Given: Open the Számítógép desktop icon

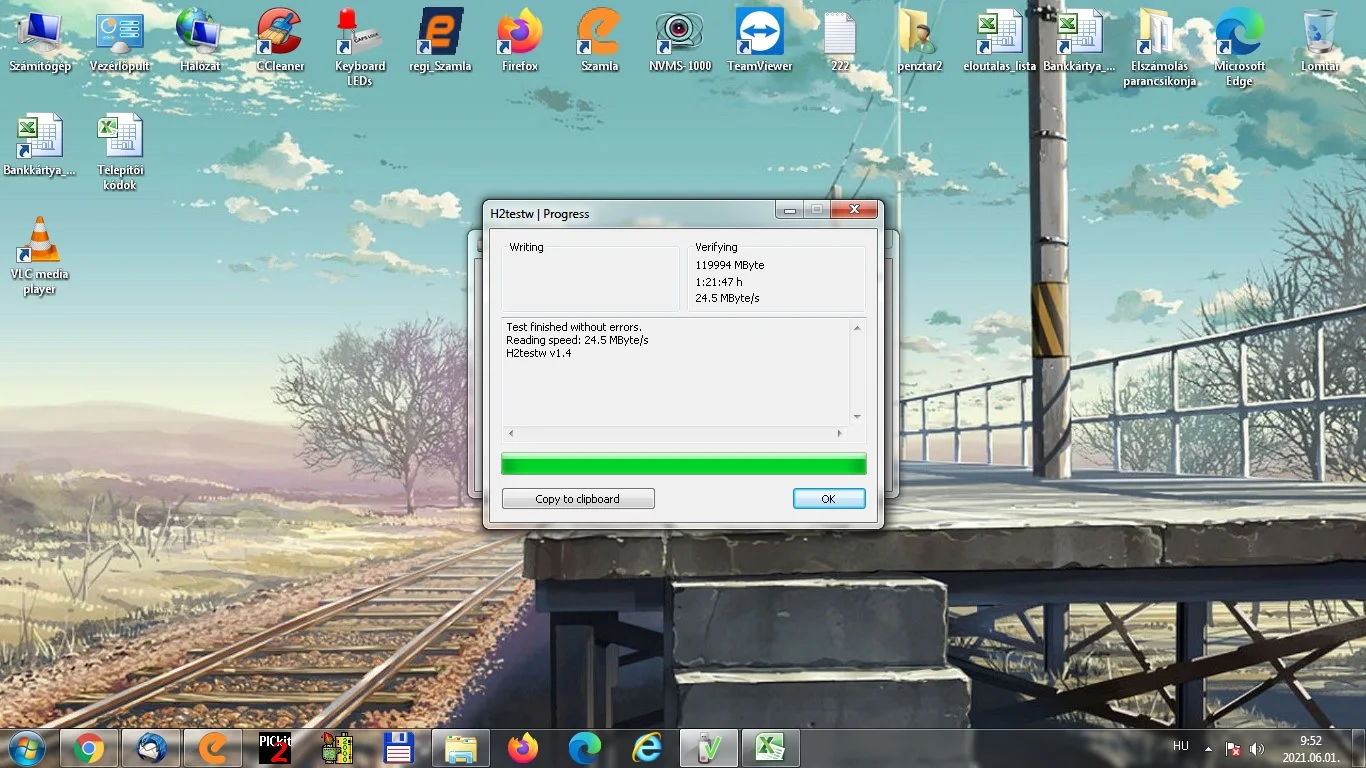Looking at the screenshot, I should 40,41.
